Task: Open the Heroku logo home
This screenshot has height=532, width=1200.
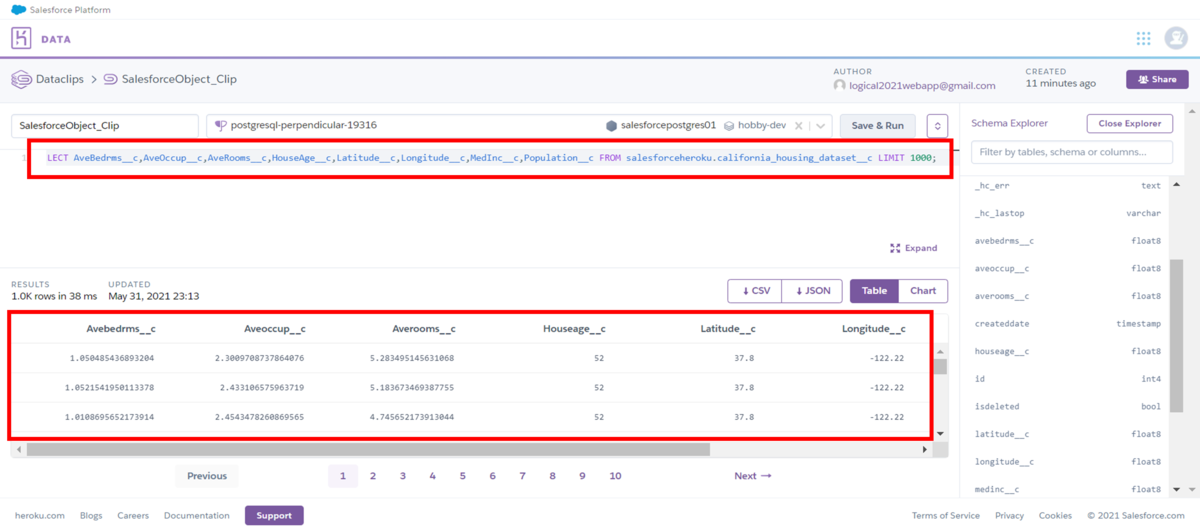Action: click(x=22, y=39)
